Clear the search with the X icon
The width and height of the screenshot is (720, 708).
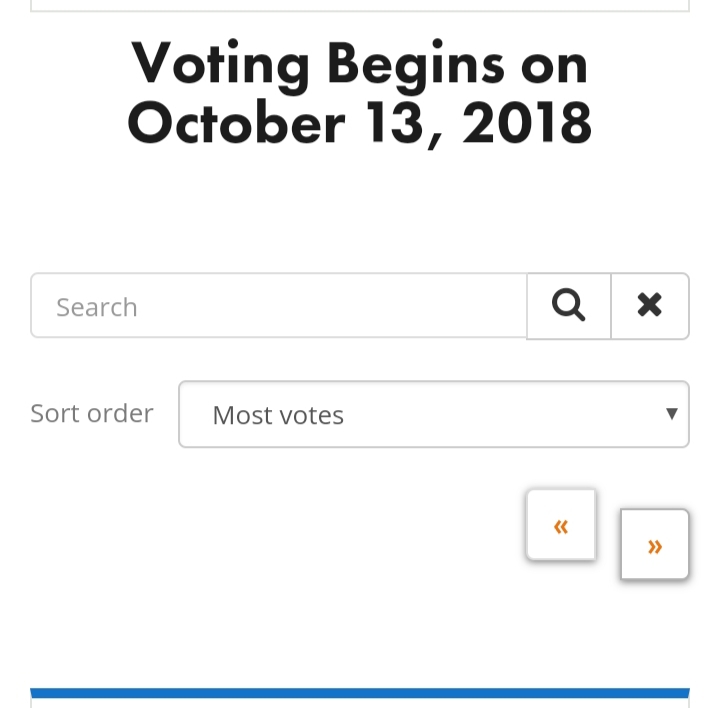coord(650,306)
